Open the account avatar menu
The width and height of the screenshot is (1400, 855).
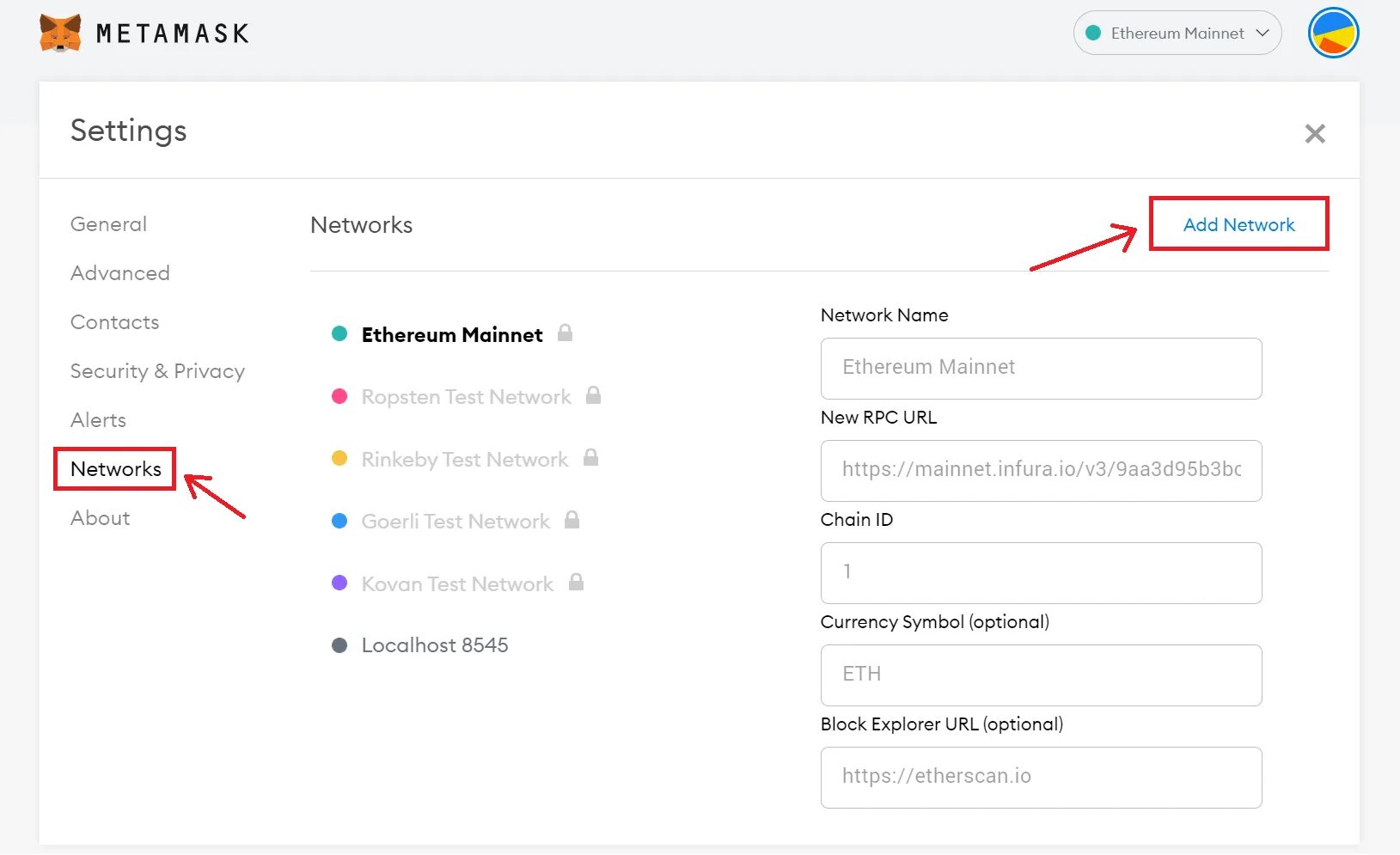(1333, 34)
